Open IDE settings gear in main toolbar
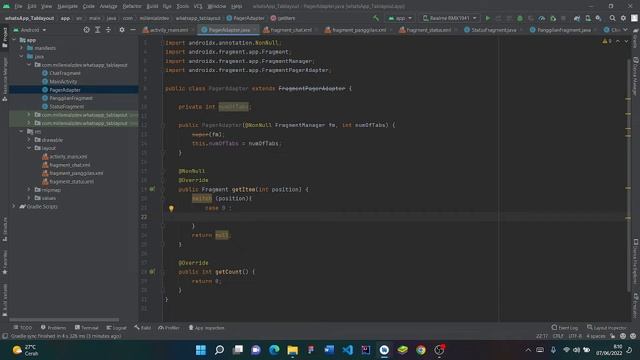Screen dimensions: 640x360 coord(623,18)
